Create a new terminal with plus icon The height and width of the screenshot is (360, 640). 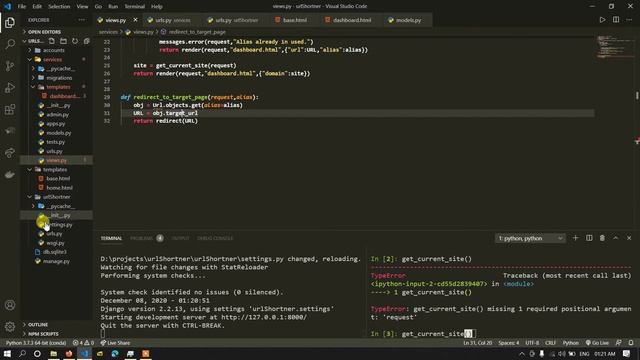576,238
